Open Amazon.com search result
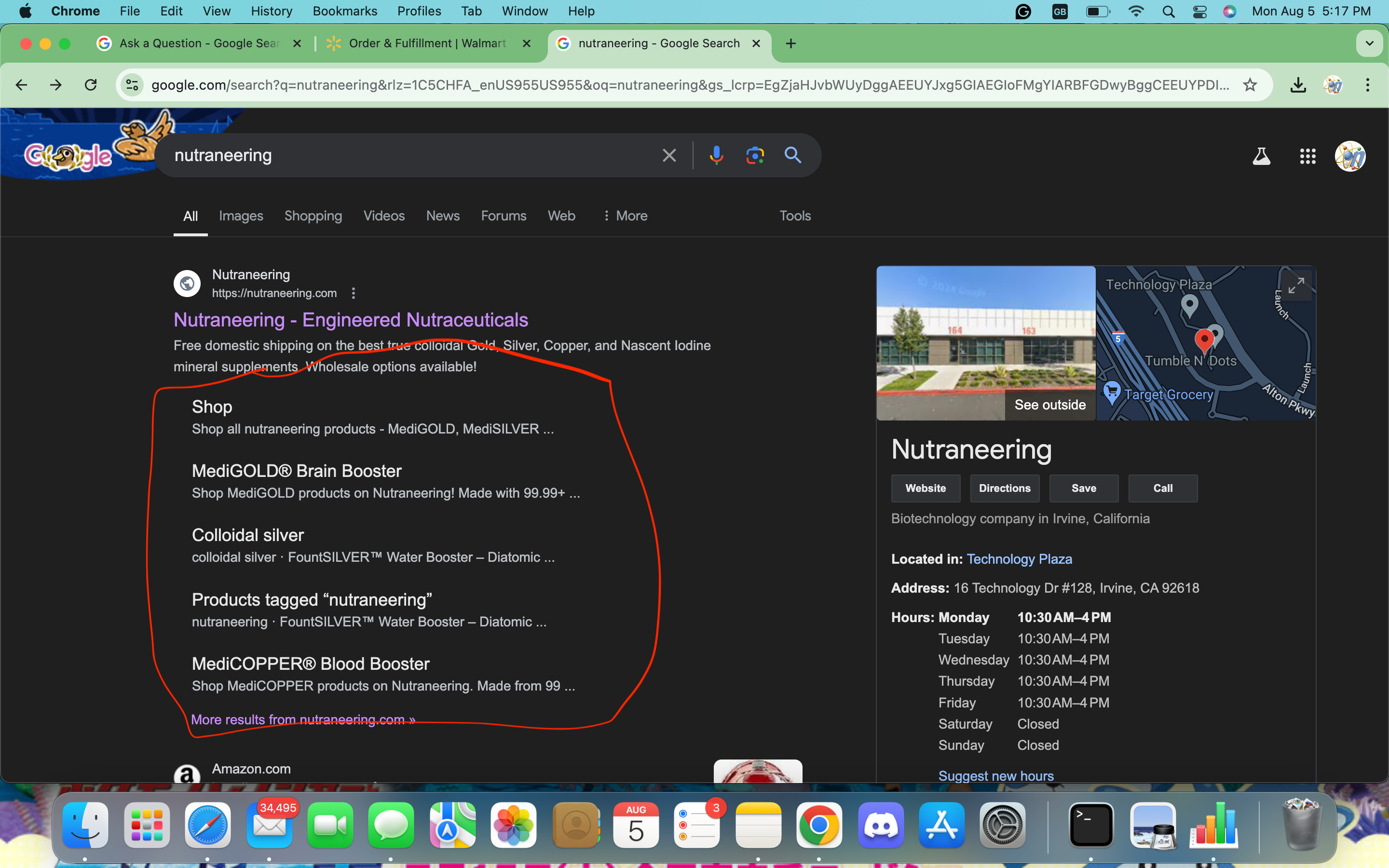1389x868 pixels. tap(251, 769)
